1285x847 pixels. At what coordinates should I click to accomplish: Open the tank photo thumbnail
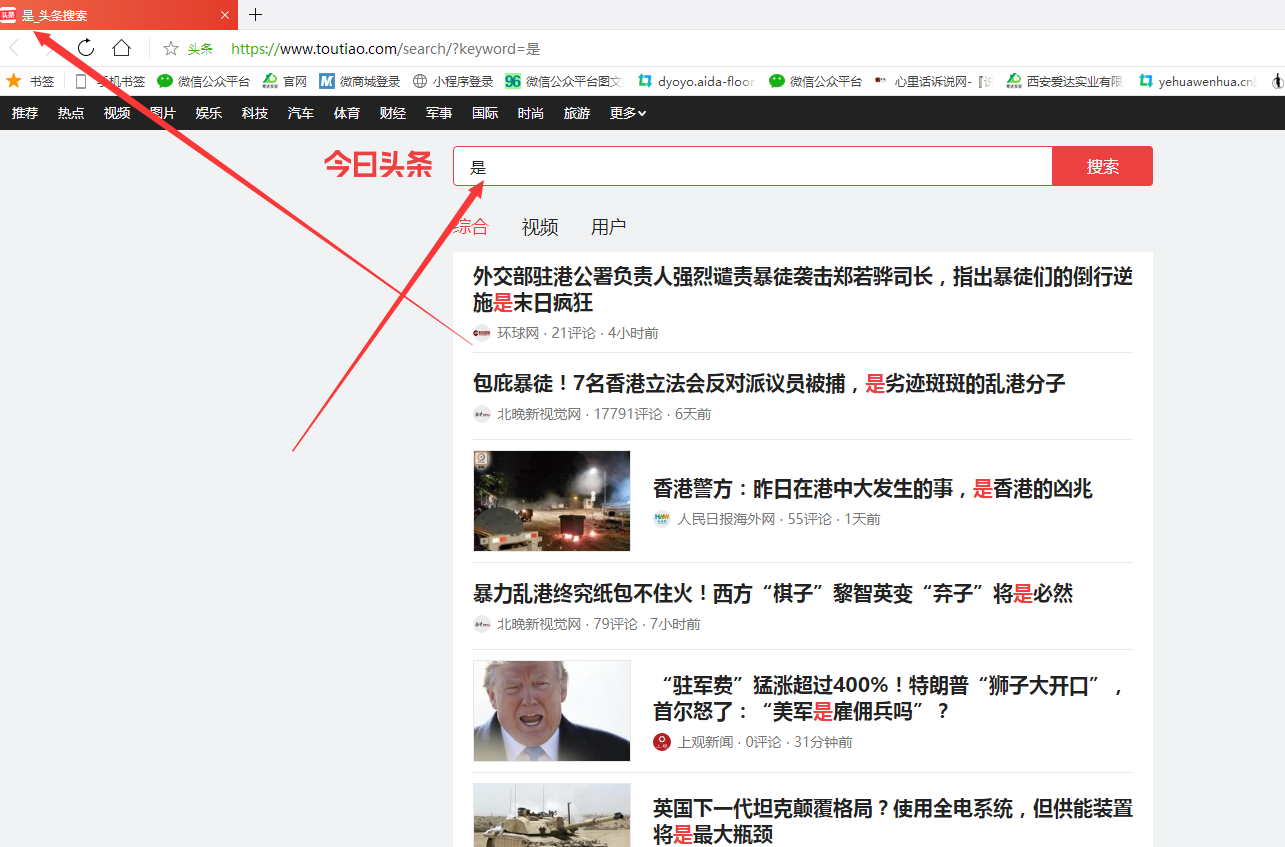coord(552,815)
